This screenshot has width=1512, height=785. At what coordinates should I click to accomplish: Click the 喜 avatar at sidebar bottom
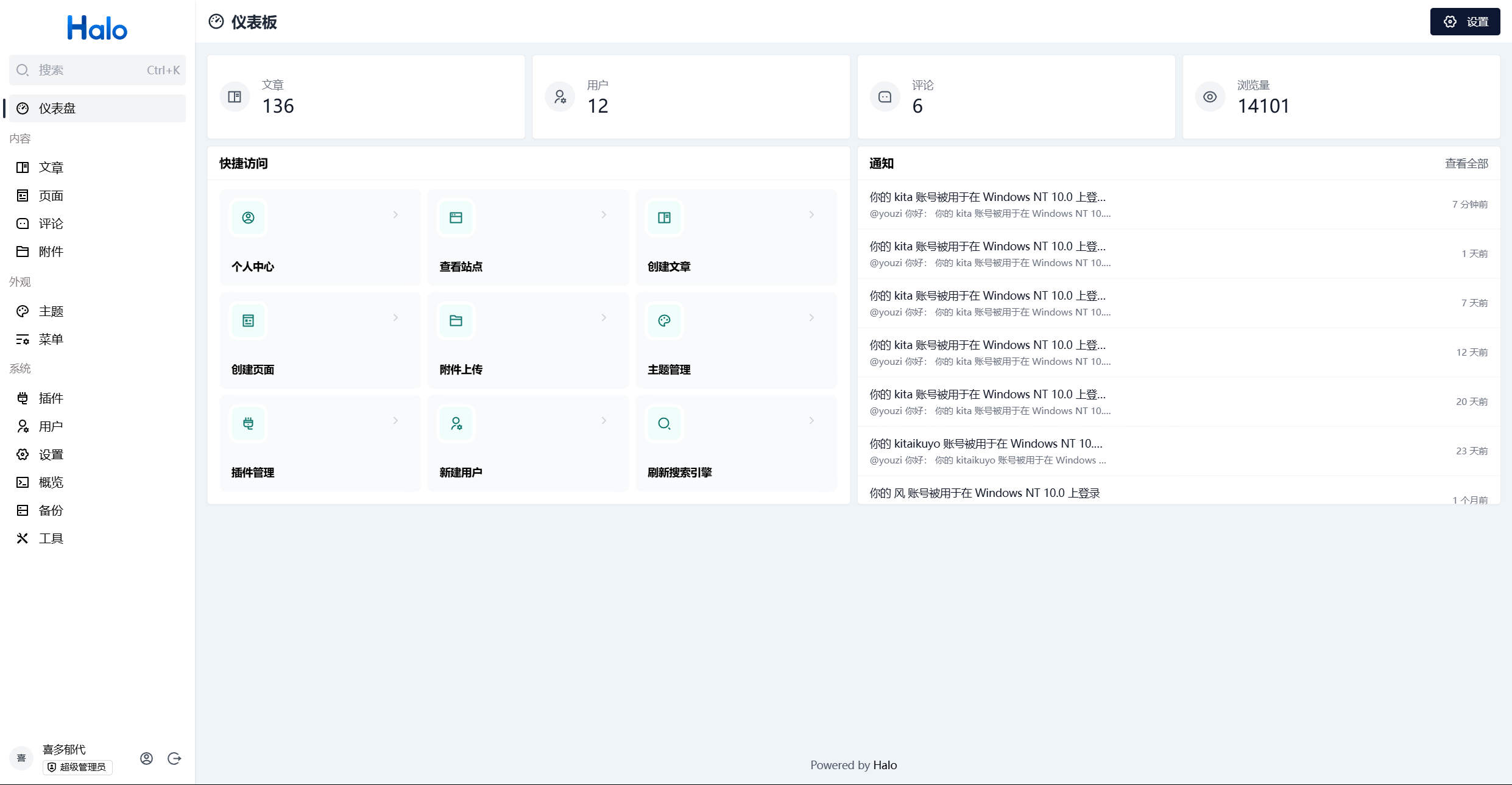(x=21, y=758)
